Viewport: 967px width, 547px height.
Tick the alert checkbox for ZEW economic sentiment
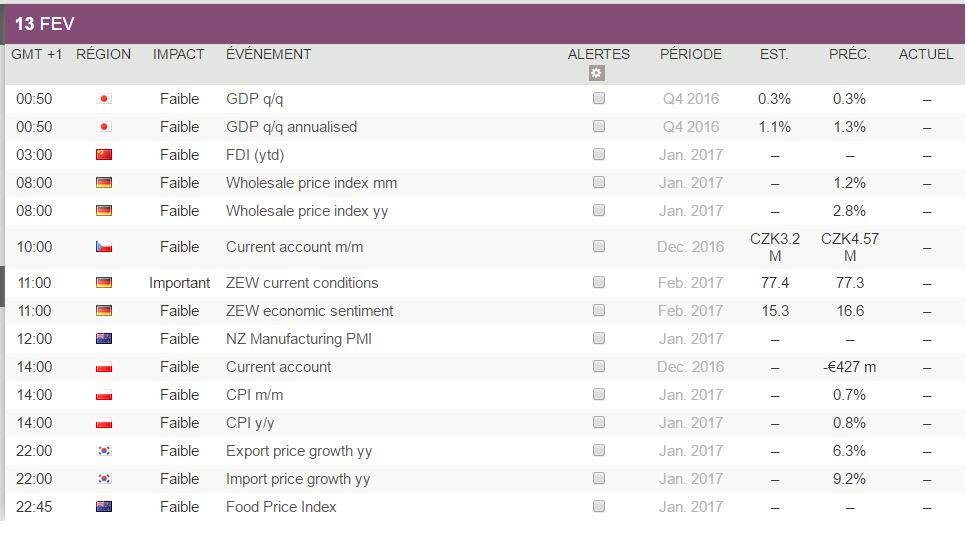[x=599, y=311]
